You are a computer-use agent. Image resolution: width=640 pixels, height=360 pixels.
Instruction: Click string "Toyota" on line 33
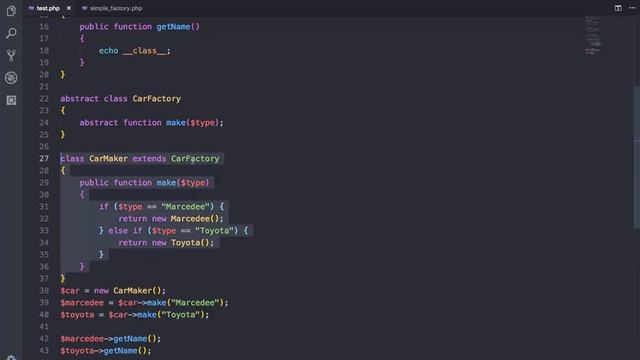point(214,230)
